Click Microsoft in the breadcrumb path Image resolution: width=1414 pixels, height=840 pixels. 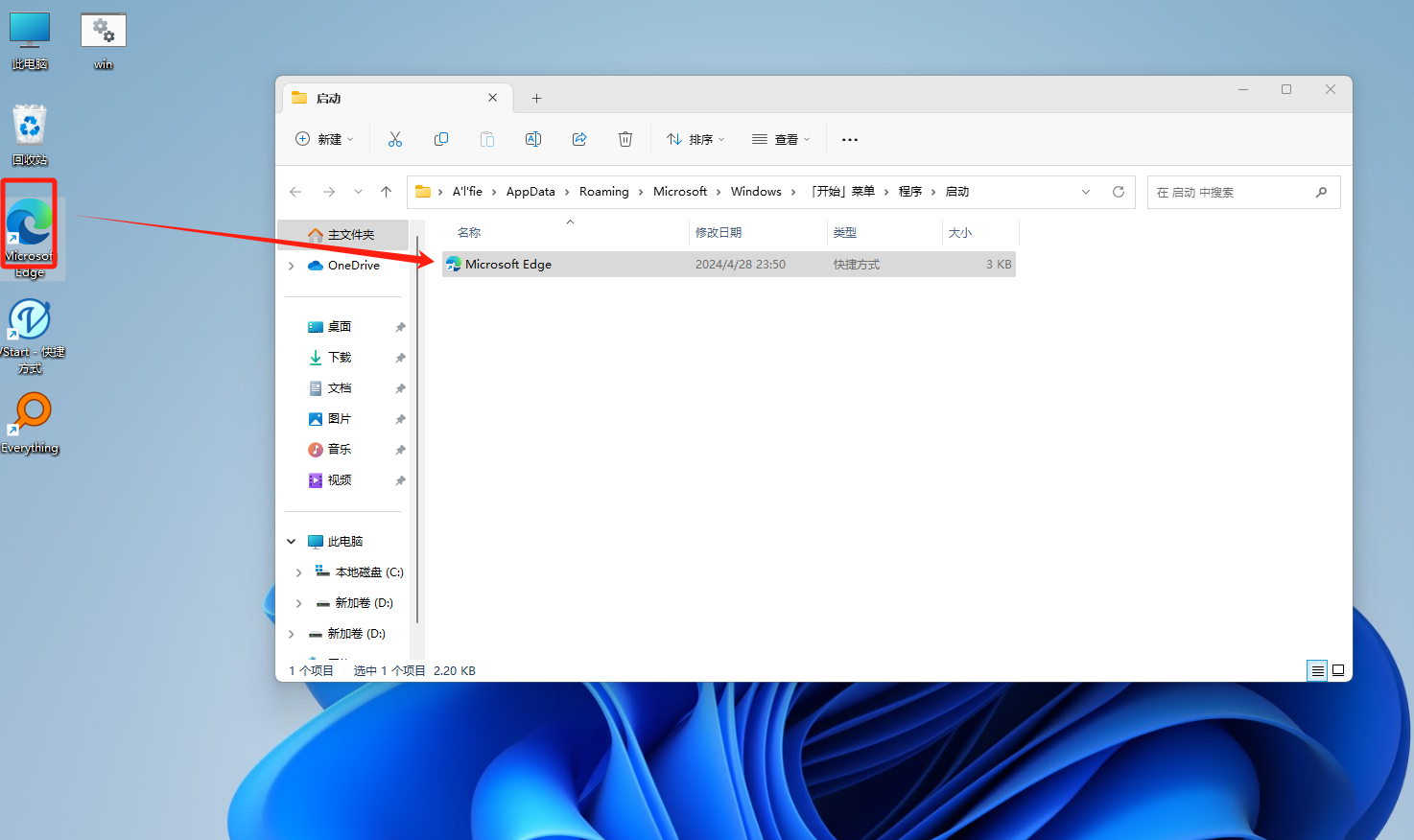click(680, 192)
